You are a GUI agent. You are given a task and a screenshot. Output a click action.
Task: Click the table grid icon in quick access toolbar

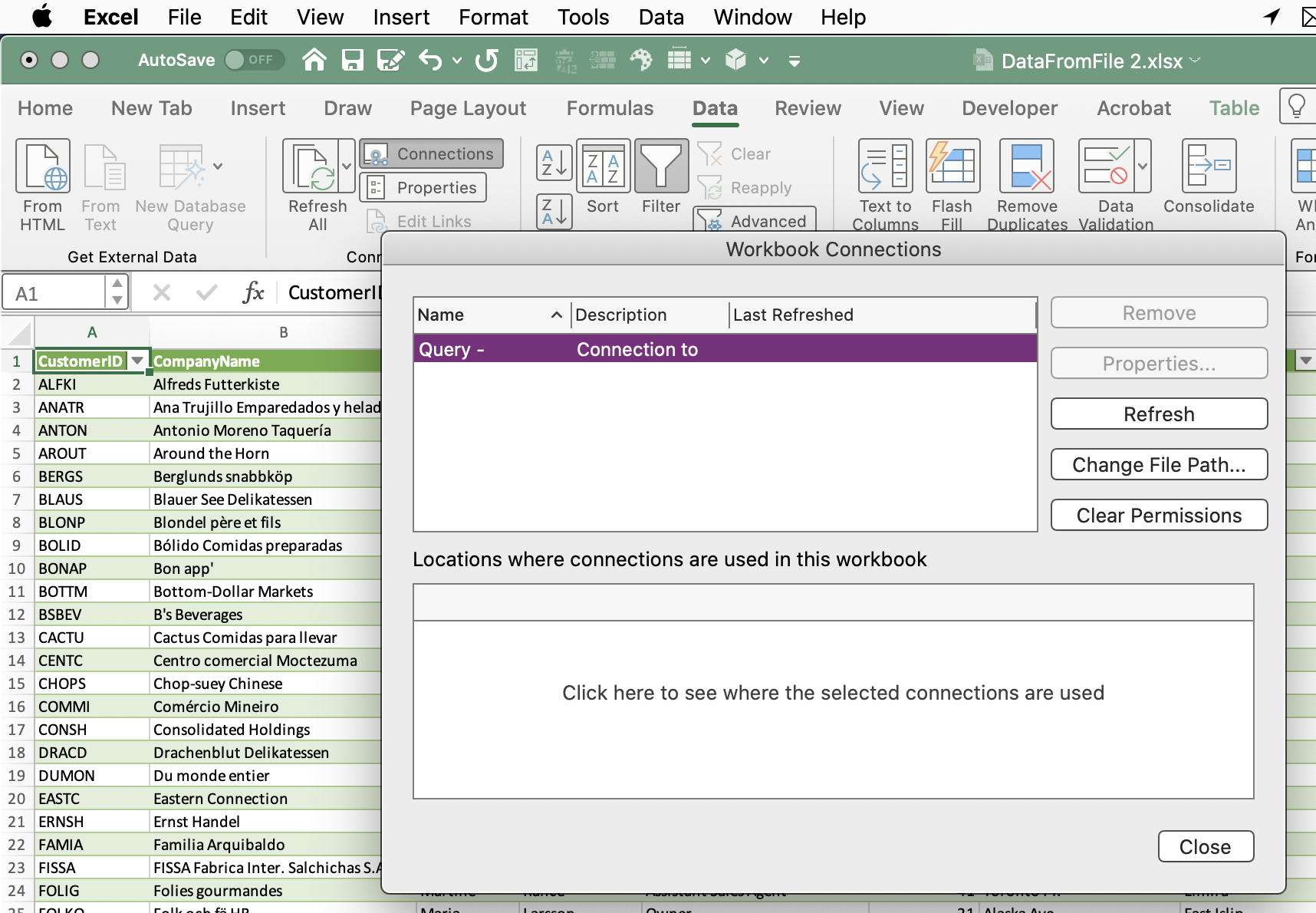679,60
